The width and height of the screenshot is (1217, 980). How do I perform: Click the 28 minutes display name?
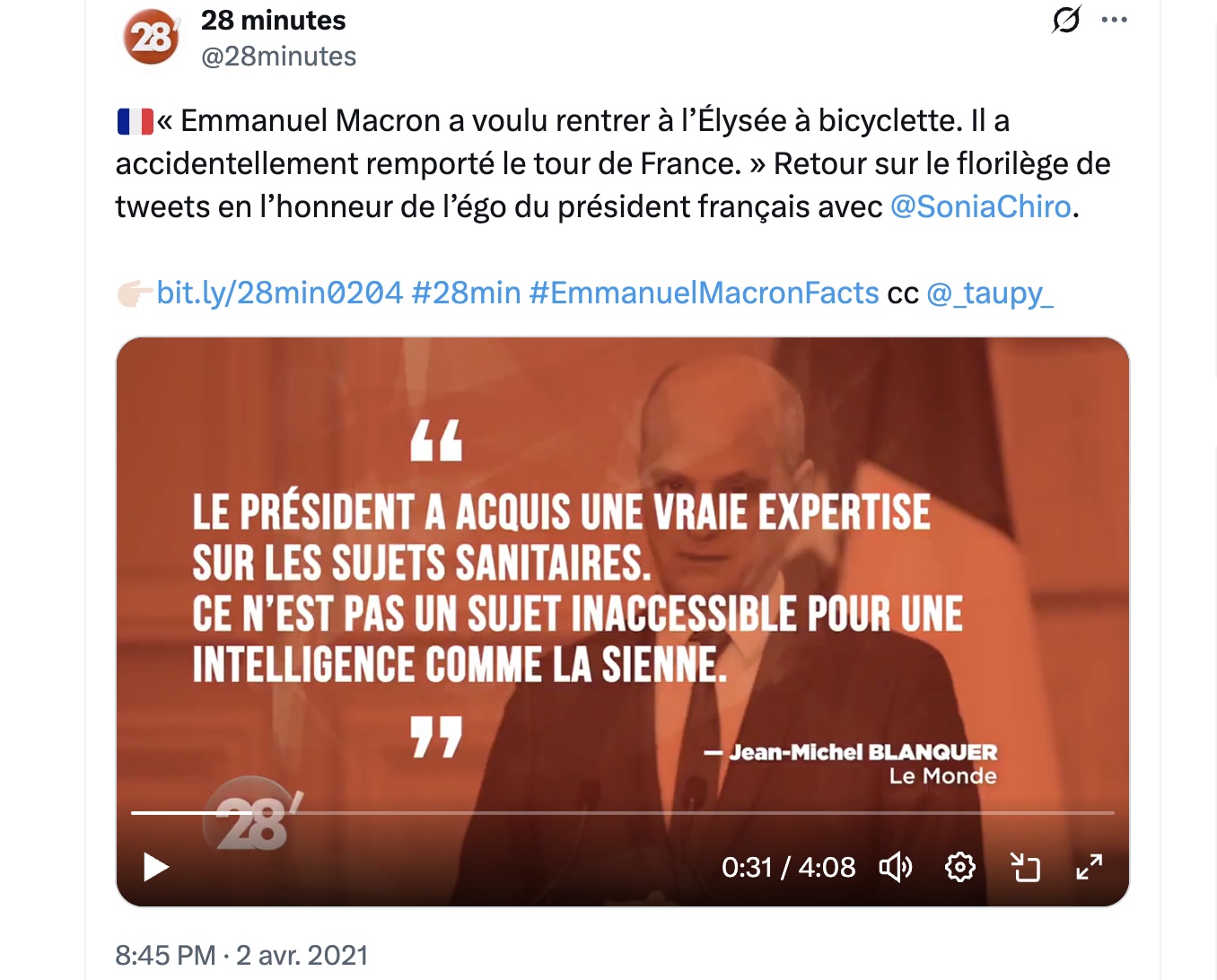coord(273,20)
